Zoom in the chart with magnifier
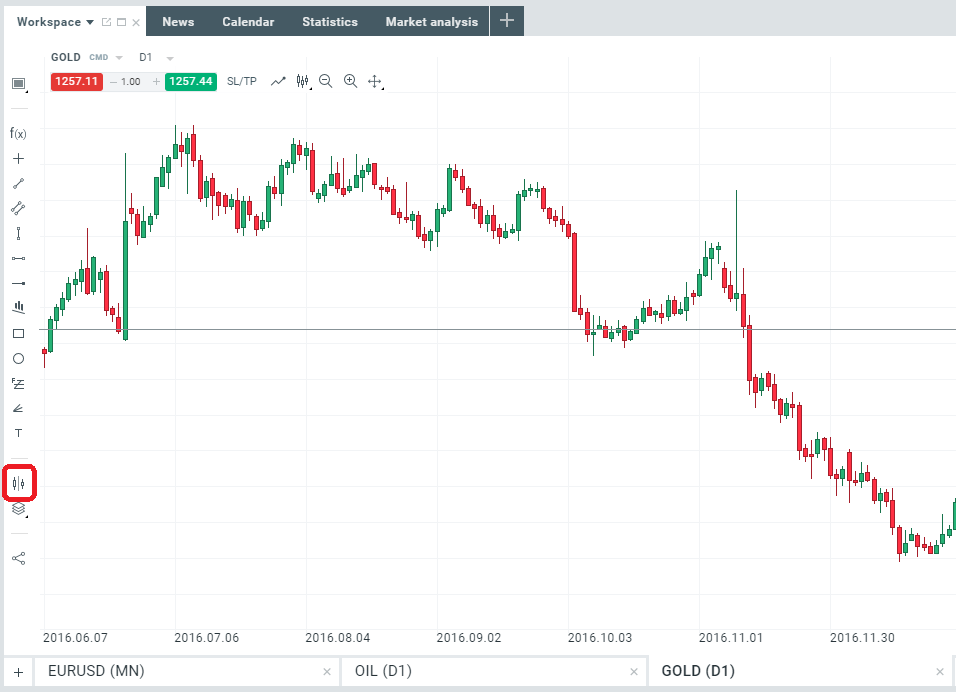This screenshot has width=956, height=692. pos(350,81)
